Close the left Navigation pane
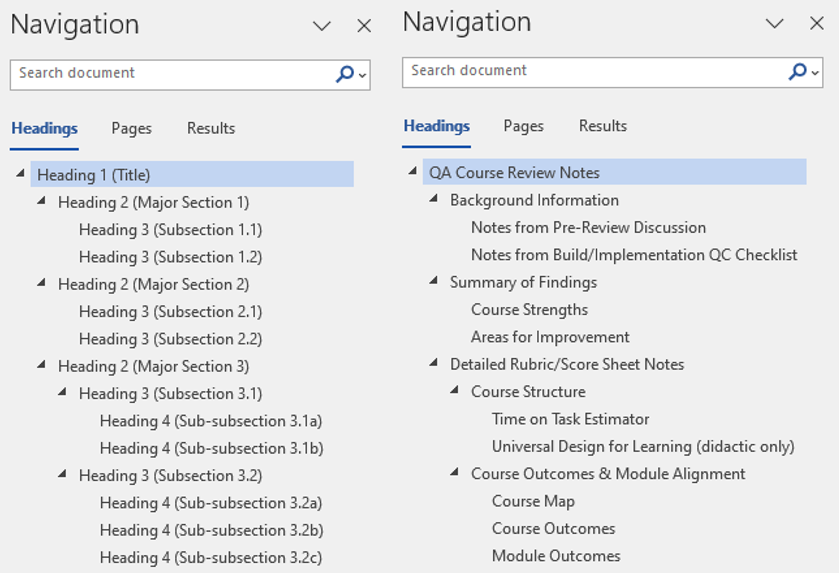This screenshot has width=839, height=573. coord(364,25)
